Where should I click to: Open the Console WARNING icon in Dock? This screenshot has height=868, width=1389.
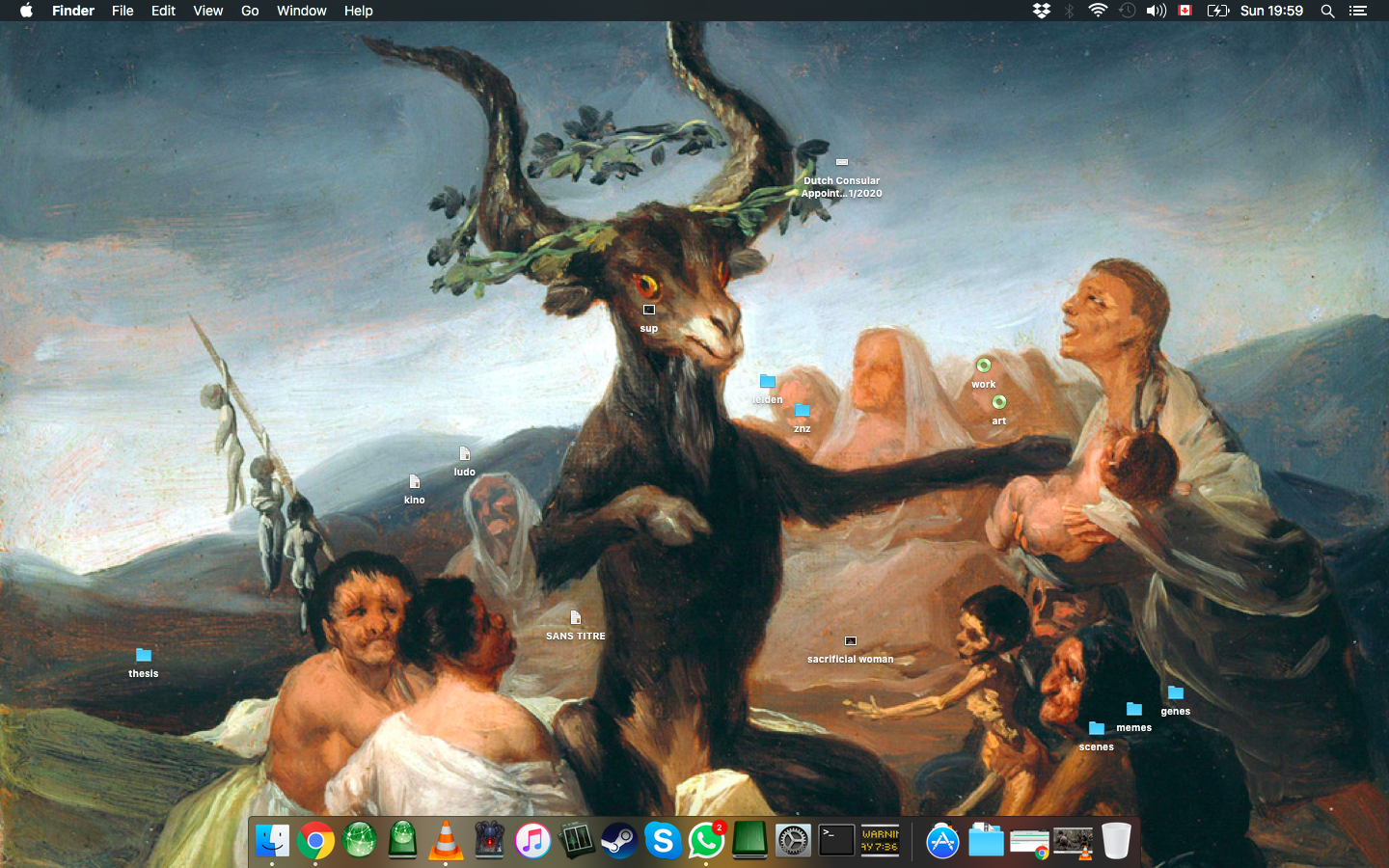pos(880,840)
